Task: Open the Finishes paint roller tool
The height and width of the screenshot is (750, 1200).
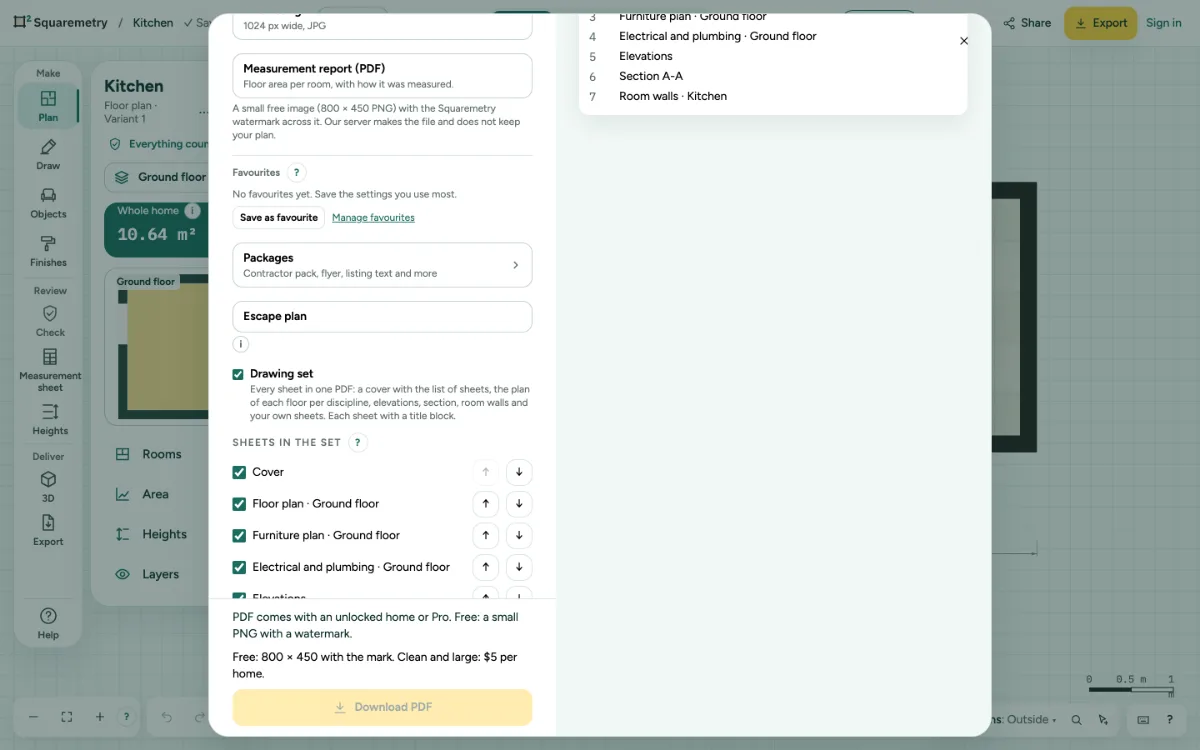Action: [x=48, y=251]
